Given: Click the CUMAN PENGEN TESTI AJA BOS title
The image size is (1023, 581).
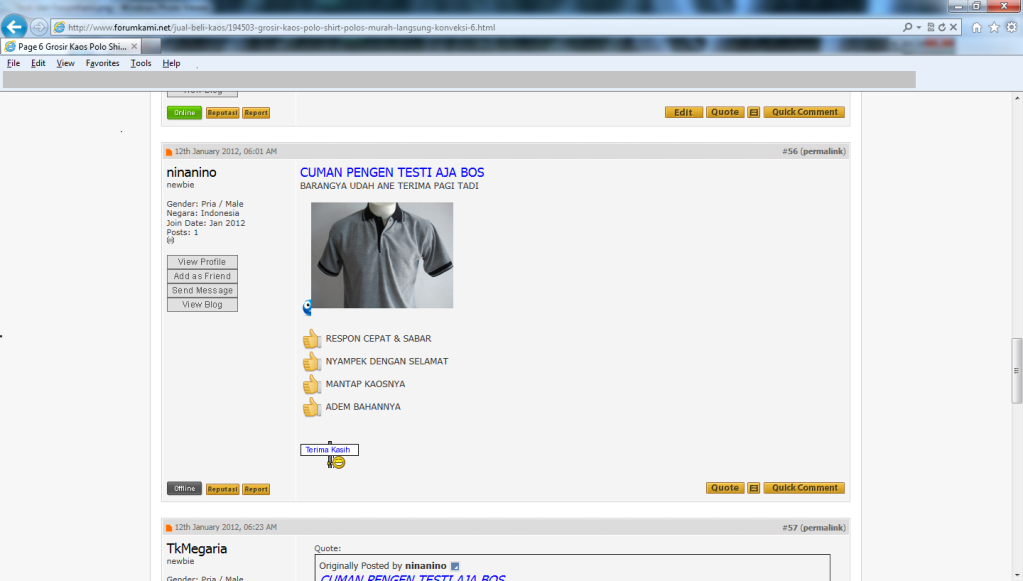Looking at the screenshot, I should 392,172.
